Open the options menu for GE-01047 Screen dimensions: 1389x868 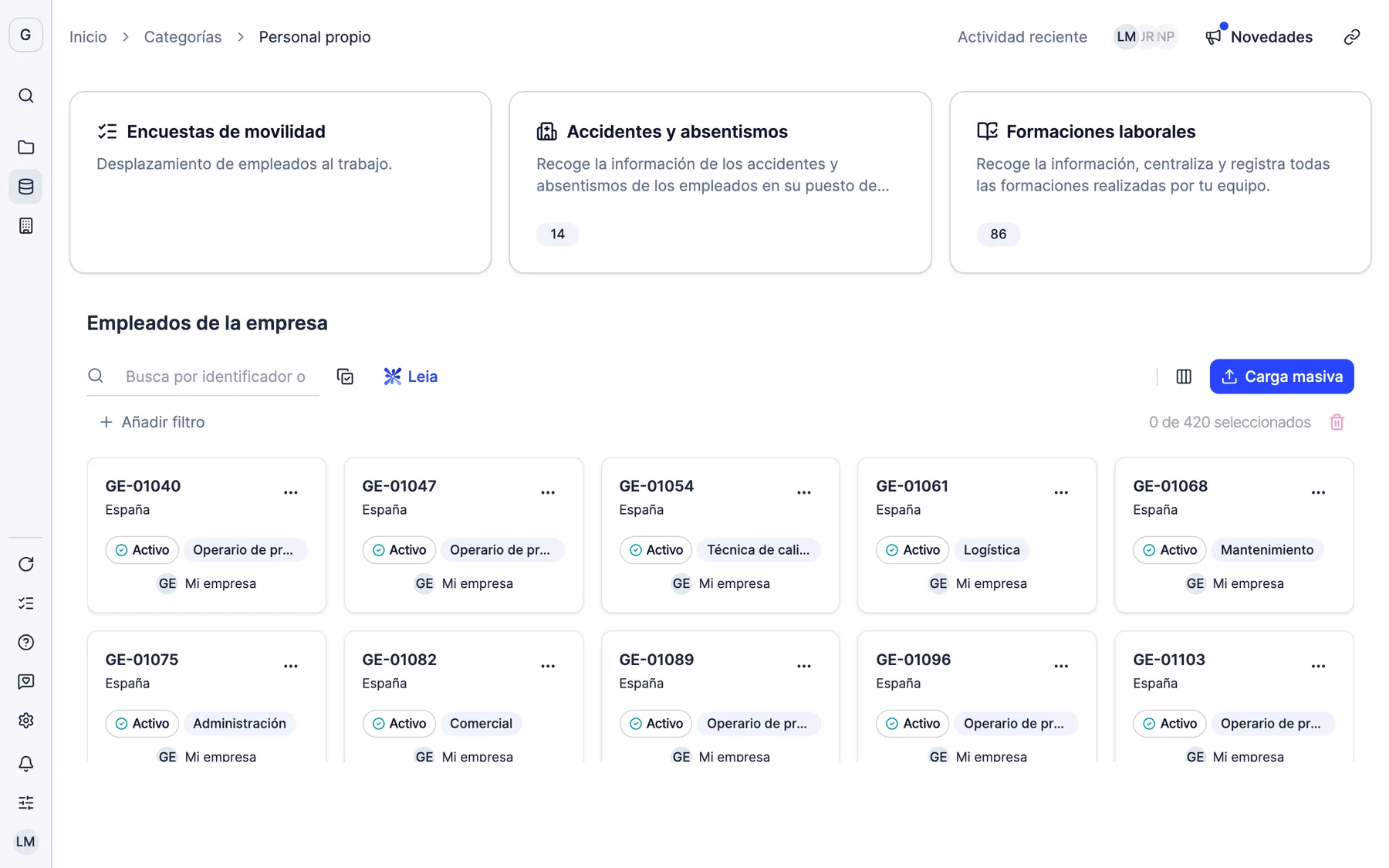548,492
